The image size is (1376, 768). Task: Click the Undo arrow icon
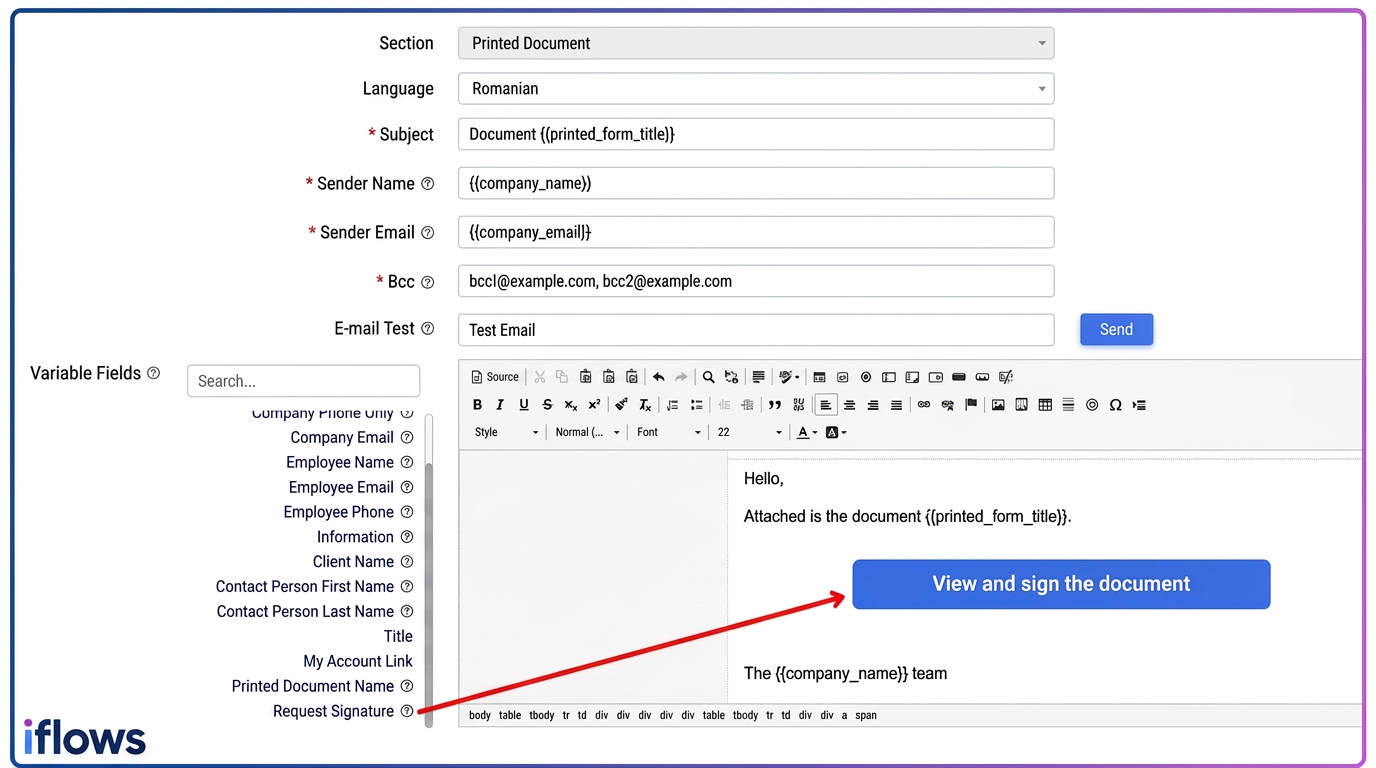coord(658,377)
